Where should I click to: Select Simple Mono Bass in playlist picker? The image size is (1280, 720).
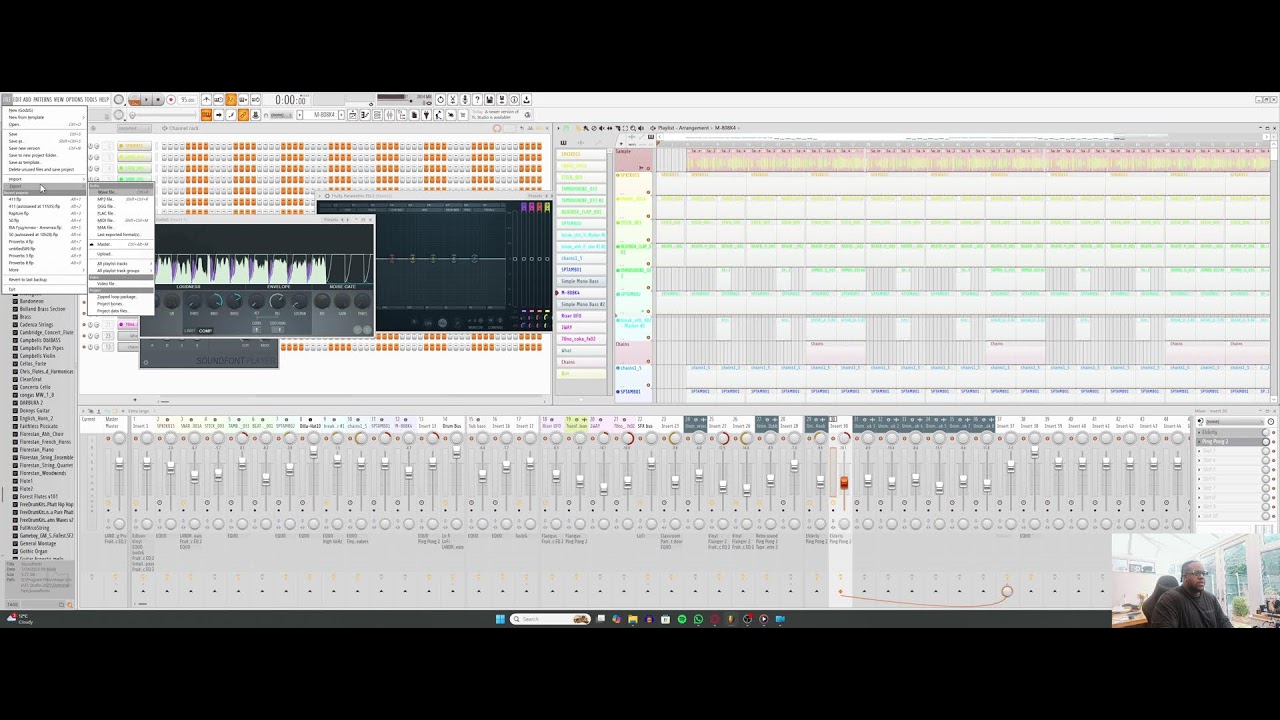pos(581,281)
